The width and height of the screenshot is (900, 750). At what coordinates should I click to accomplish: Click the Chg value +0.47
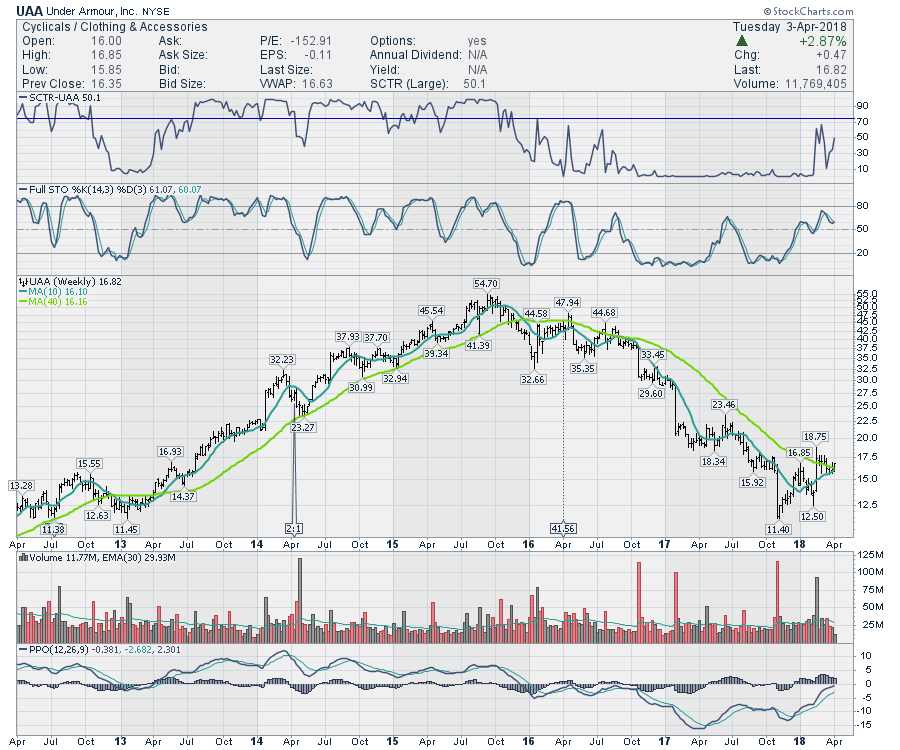point(831,55)
